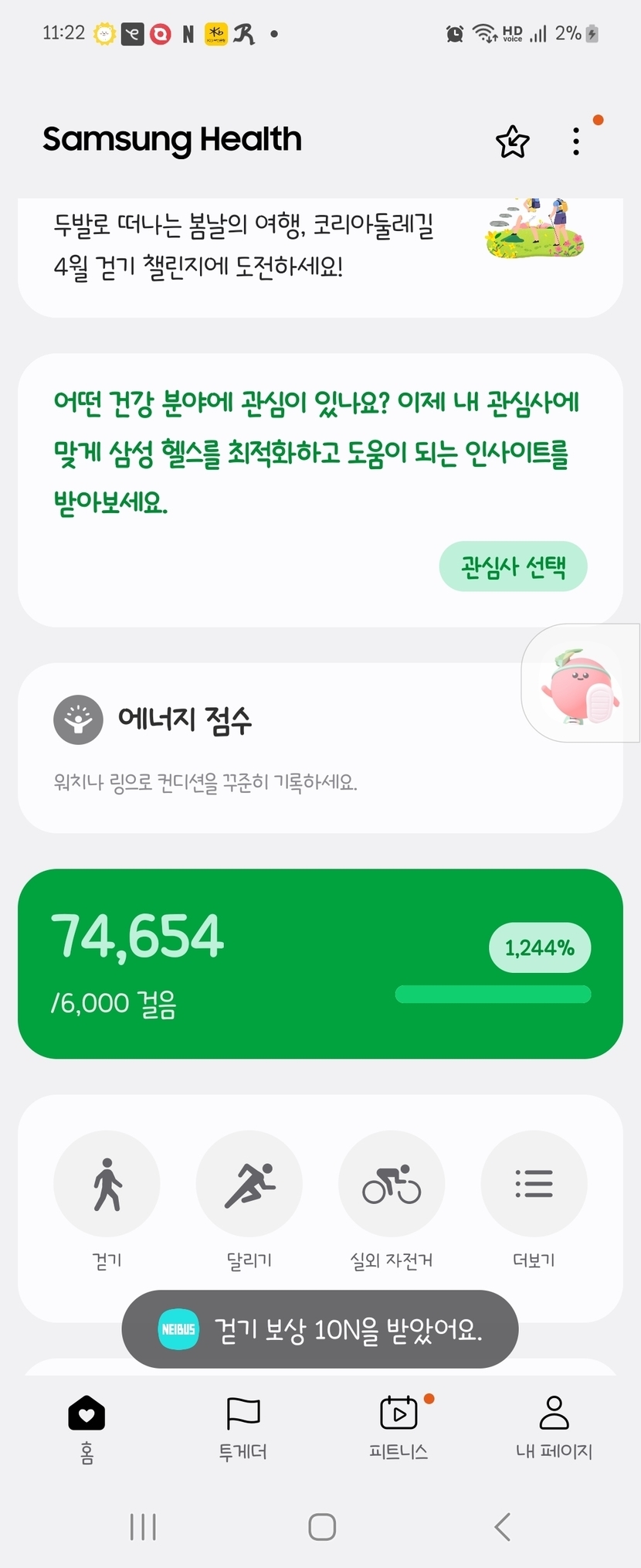Viewport: 641px width, 1568px height.
Task: Open the three-dot more options menu
Action: (x=576, y=141)
